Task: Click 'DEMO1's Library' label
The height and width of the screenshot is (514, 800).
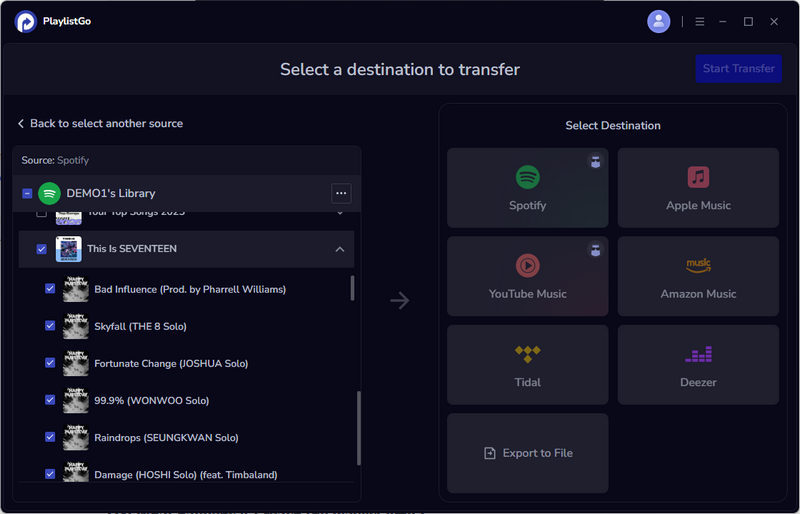Action: tap(111, 193)
